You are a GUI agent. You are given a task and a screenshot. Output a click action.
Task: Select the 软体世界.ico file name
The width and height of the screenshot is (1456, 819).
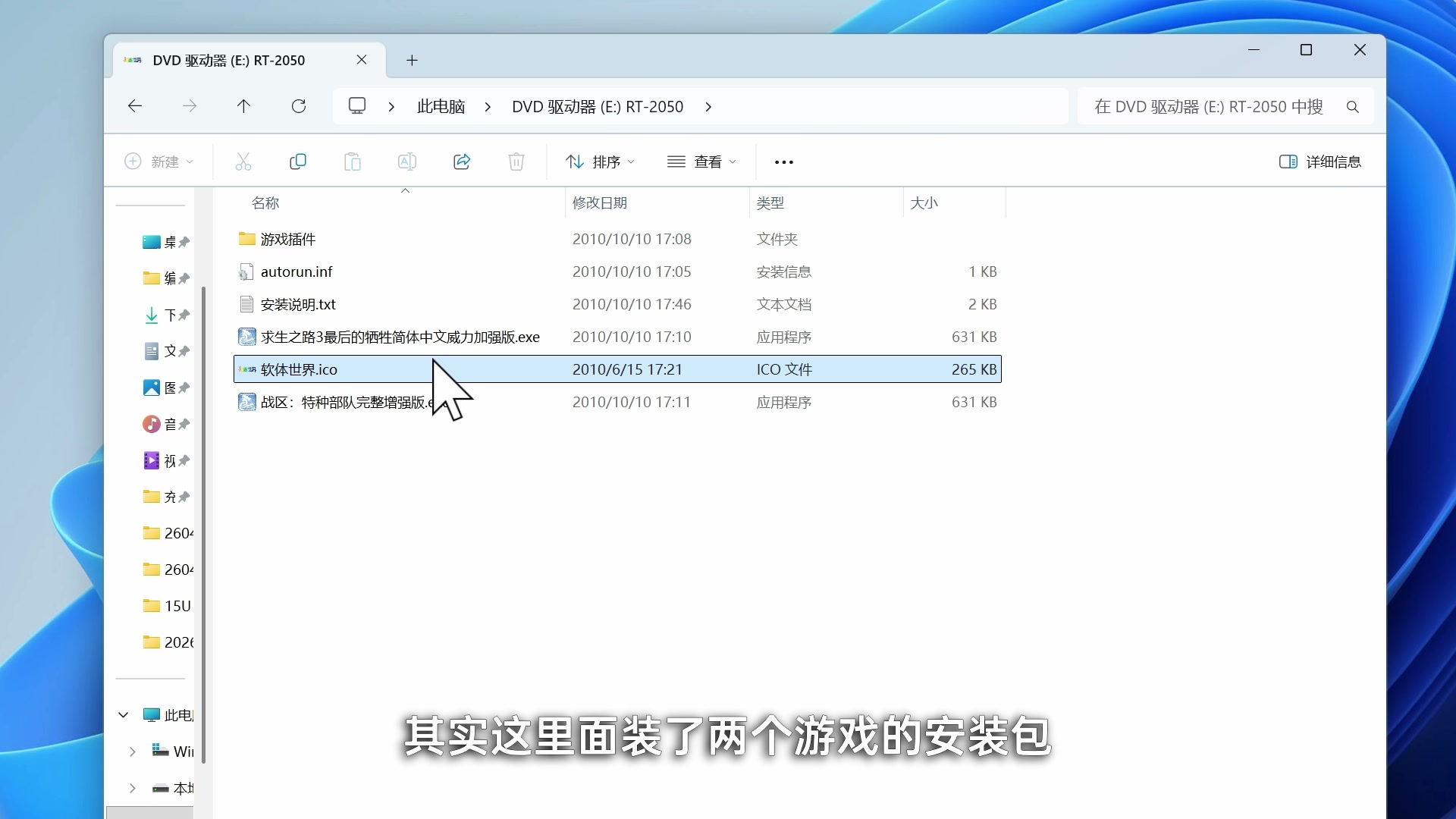pos(299,369)
